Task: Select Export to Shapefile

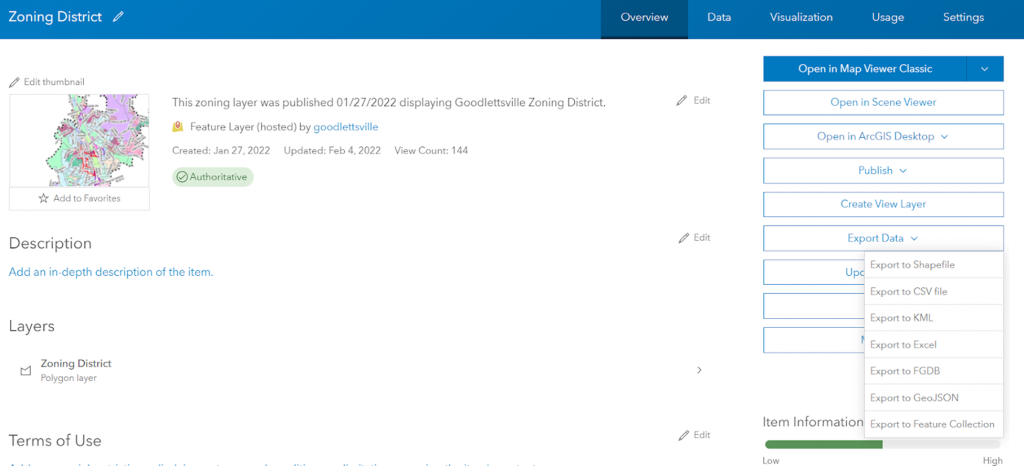Action: click(912, 265)
